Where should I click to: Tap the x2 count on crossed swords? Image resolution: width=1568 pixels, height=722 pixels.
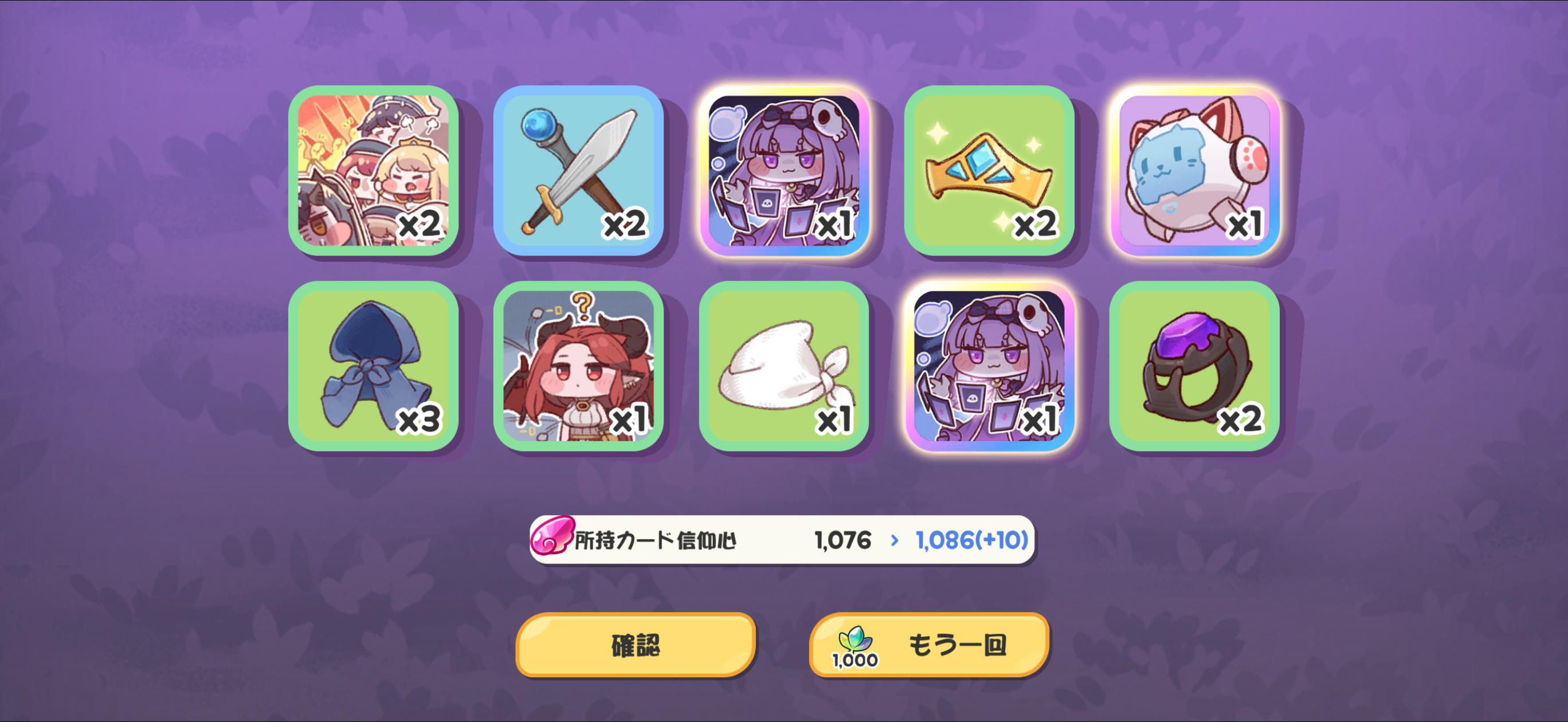(625, 224)
